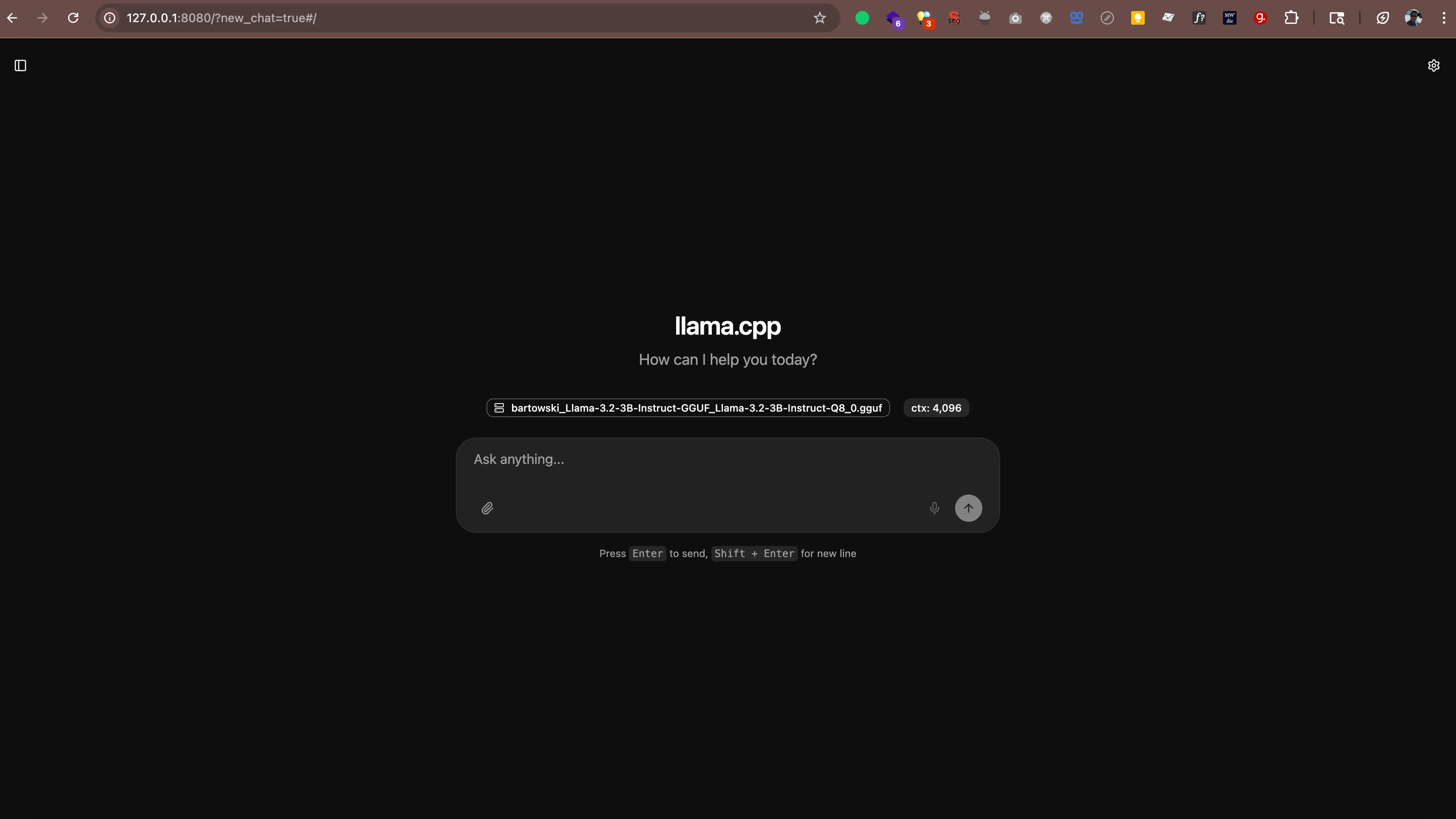Click the Enter key hint label

[647, 554]
